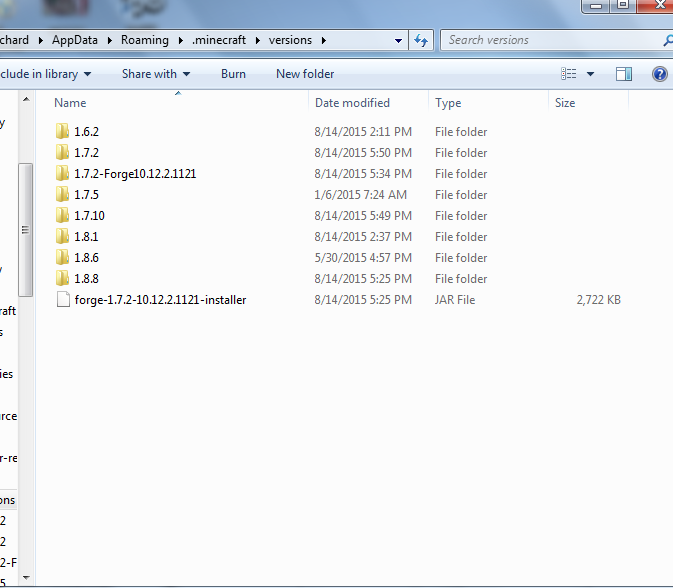673x588 pixels.
Task: Select the 1.7.2-Forge10.12.2.1121 folder name
Action: [x=135, y=174]
